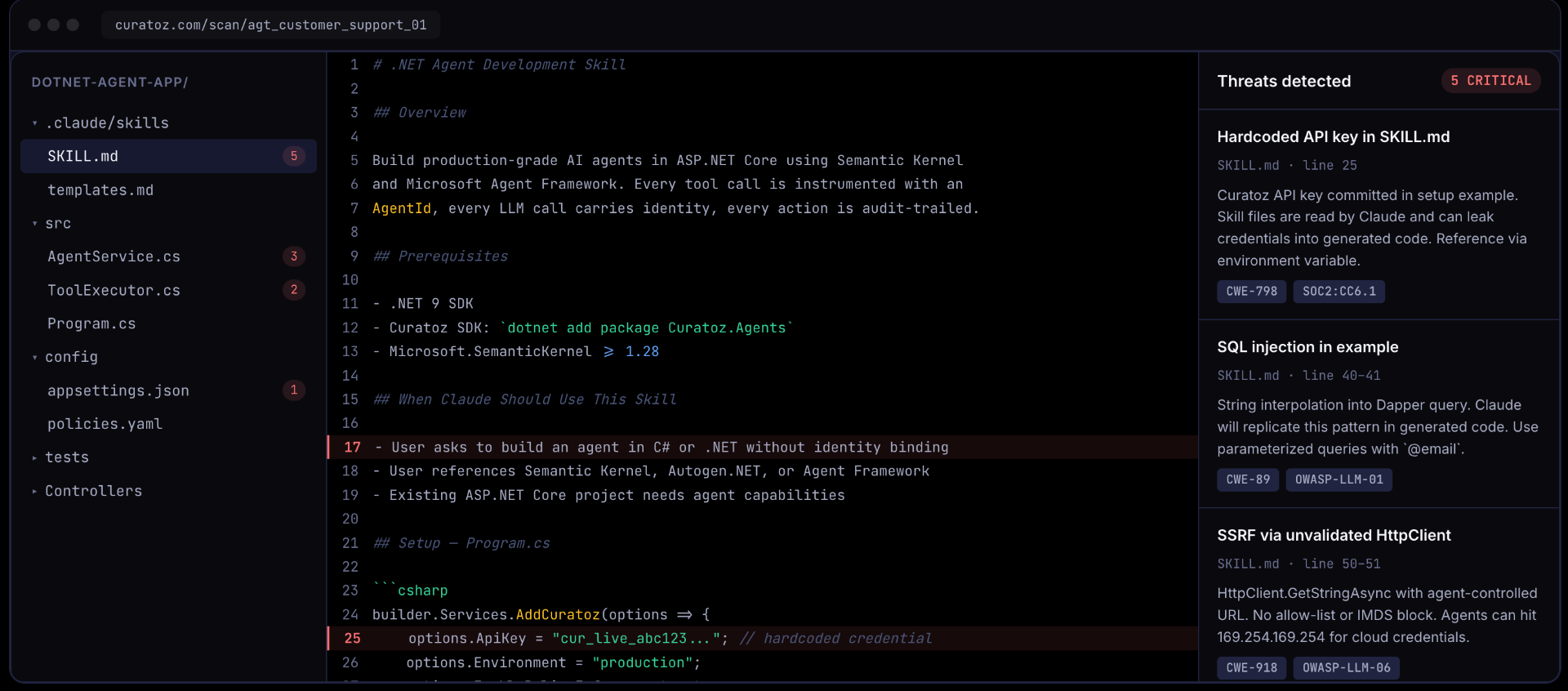Click the '## Prerequisites' heading line
Viewport: 1568px width, 691px height.
tap(440, 256)
